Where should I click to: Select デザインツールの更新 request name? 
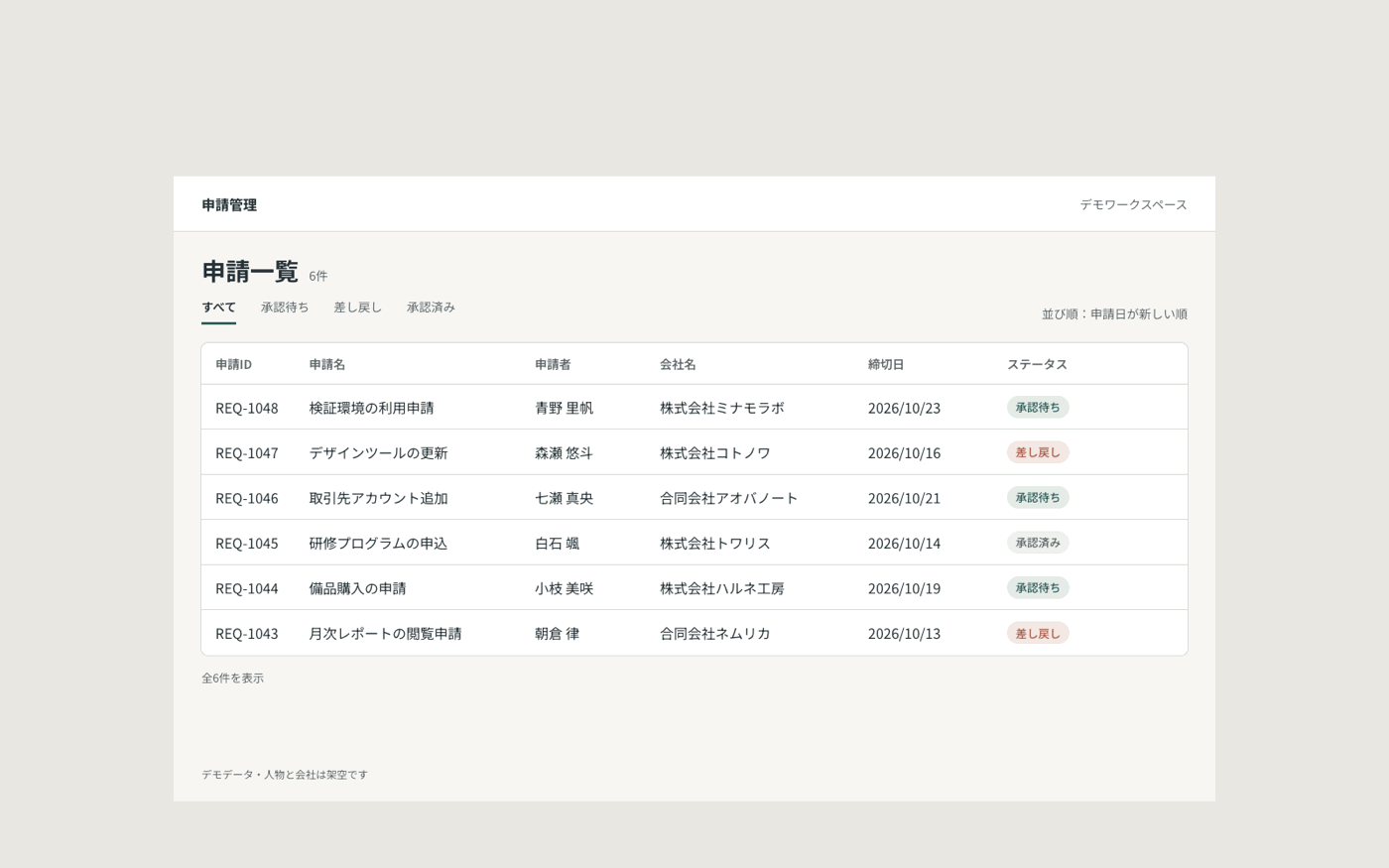pos(378,453)
